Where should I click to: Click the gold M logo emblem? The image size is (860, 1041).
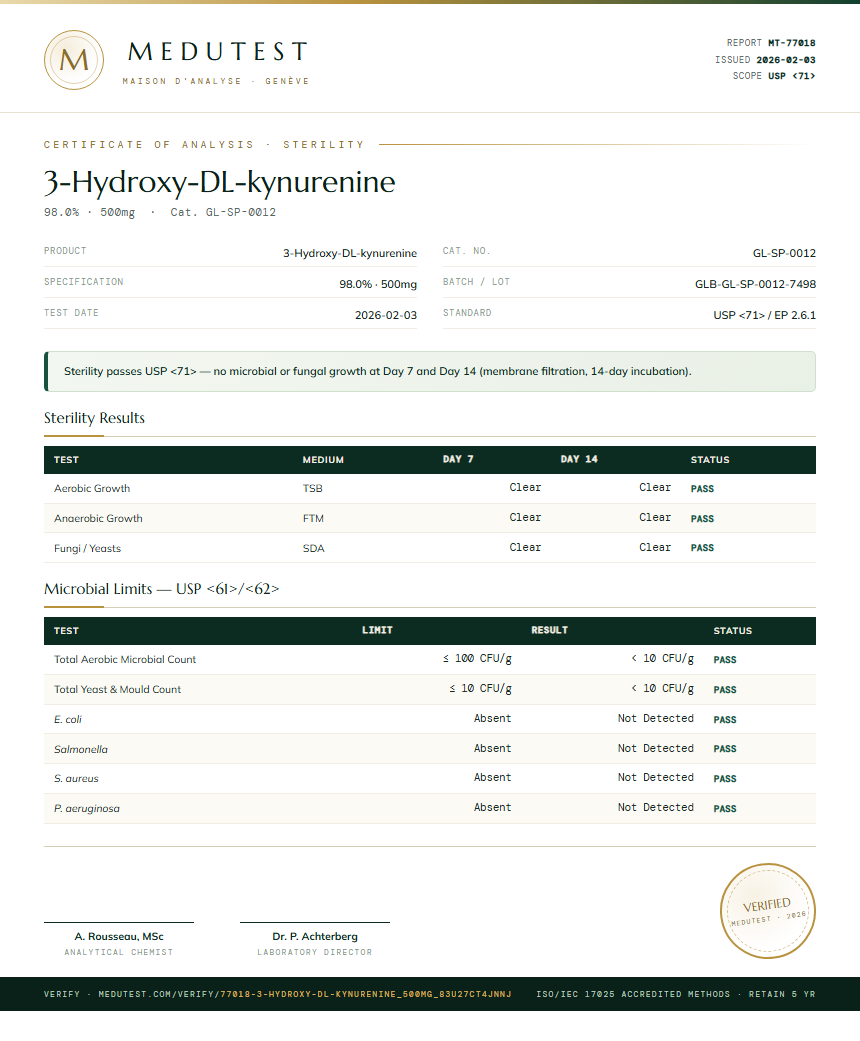point(74,60)
